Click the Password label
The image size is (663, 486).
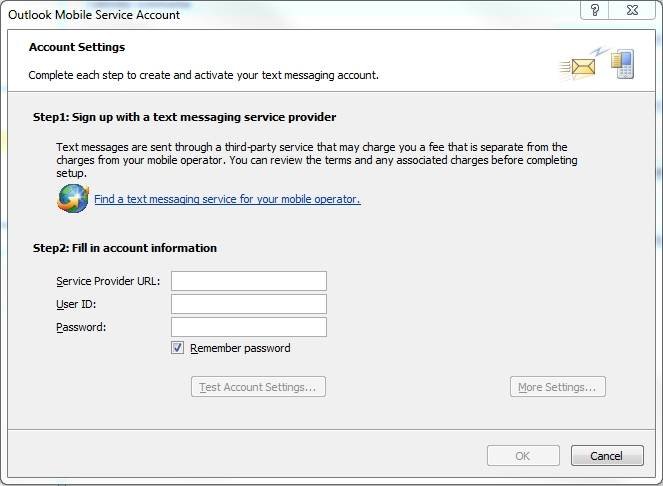point(81,327)
